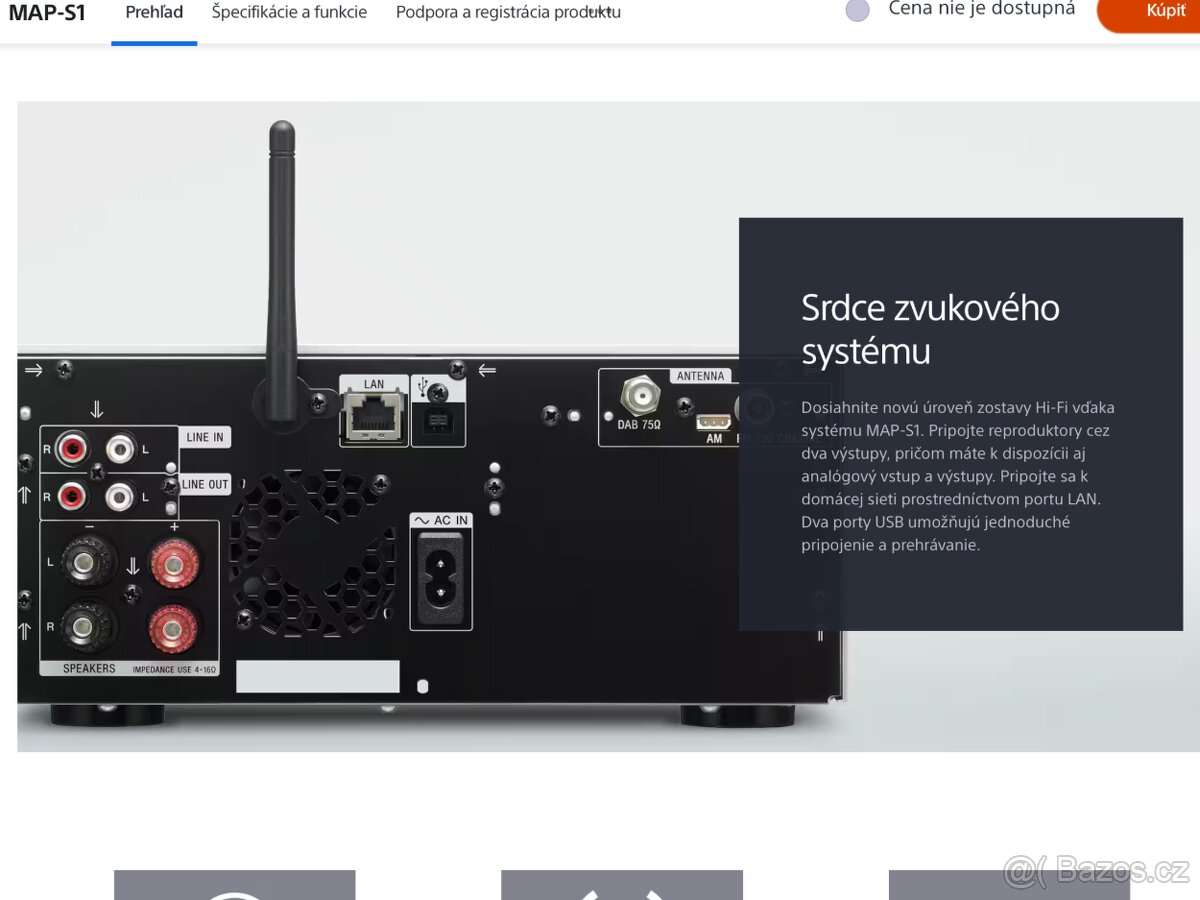Click the gray circle beside price availability text

[857, 10]
